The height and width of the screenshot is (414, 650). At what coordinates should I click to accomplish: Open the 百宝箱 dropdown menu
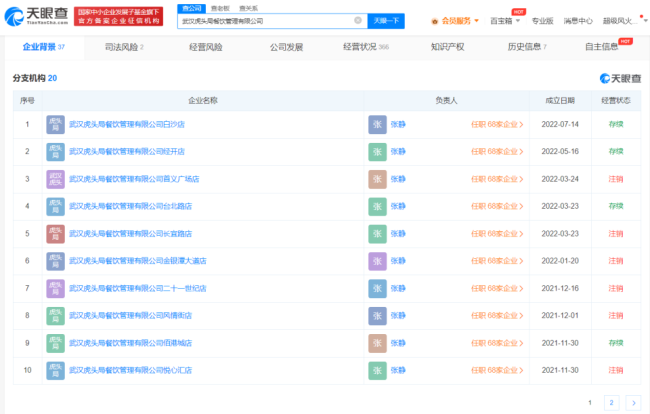505,21
